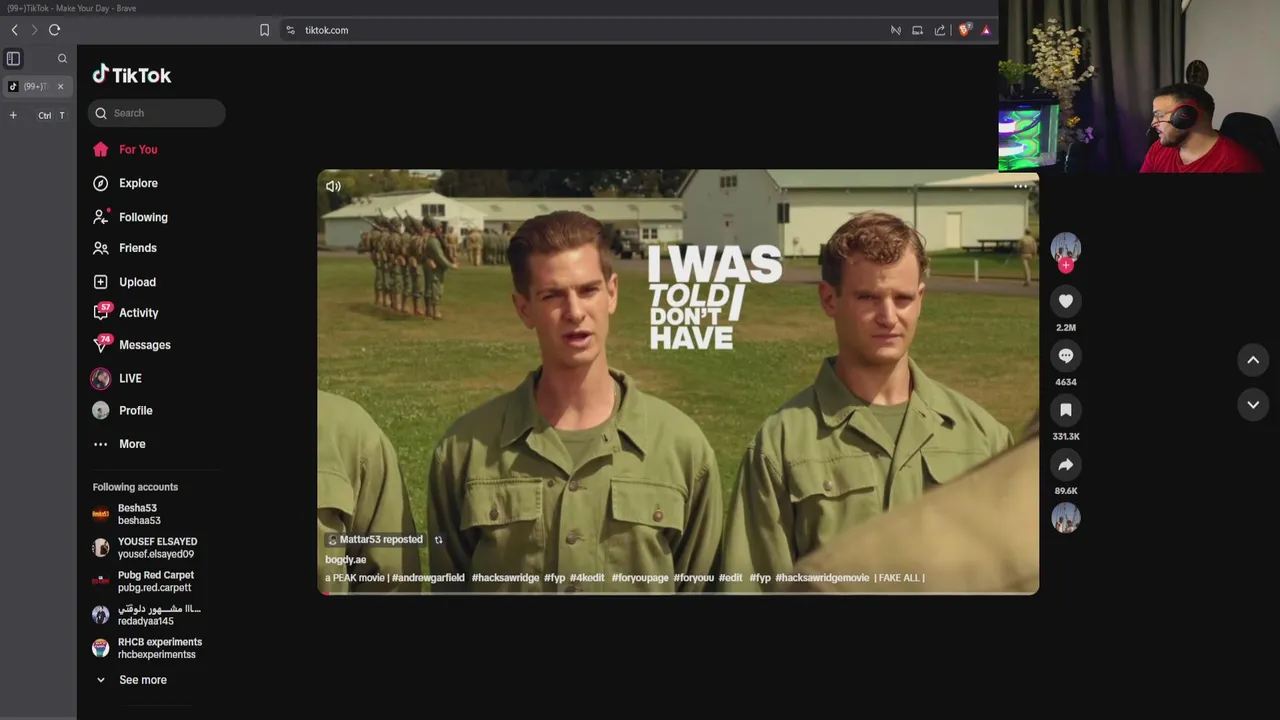Open RHCB experiments account
Viewport: 1280px width, 720px height.
pos(147,648)
